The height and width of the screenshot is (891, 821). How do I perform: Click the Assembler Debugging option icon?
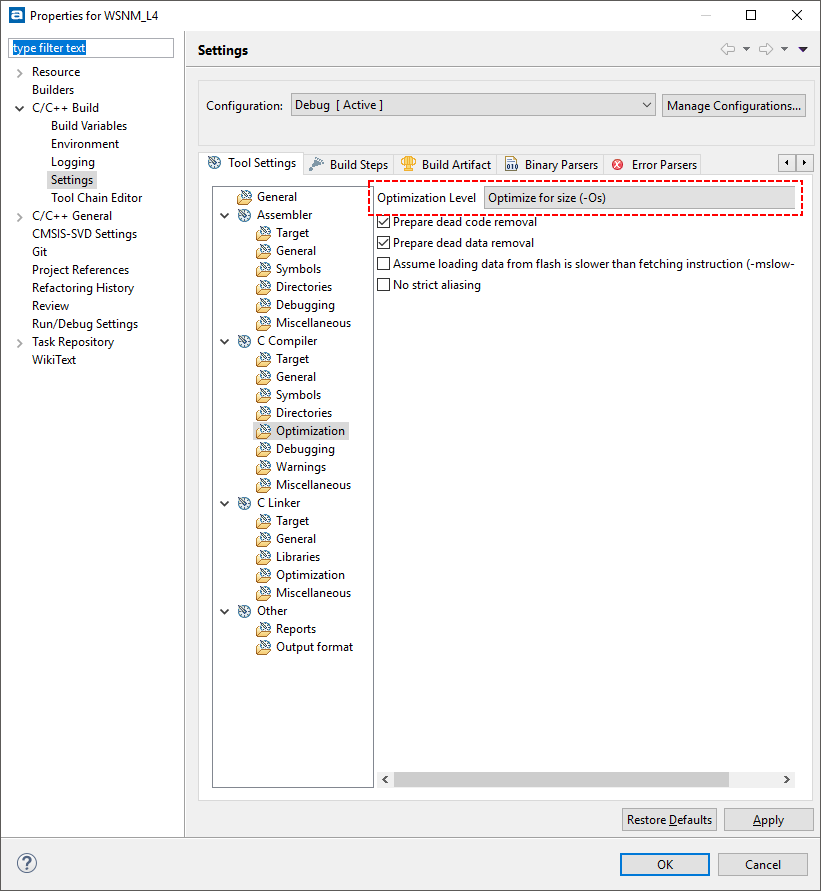263,305
